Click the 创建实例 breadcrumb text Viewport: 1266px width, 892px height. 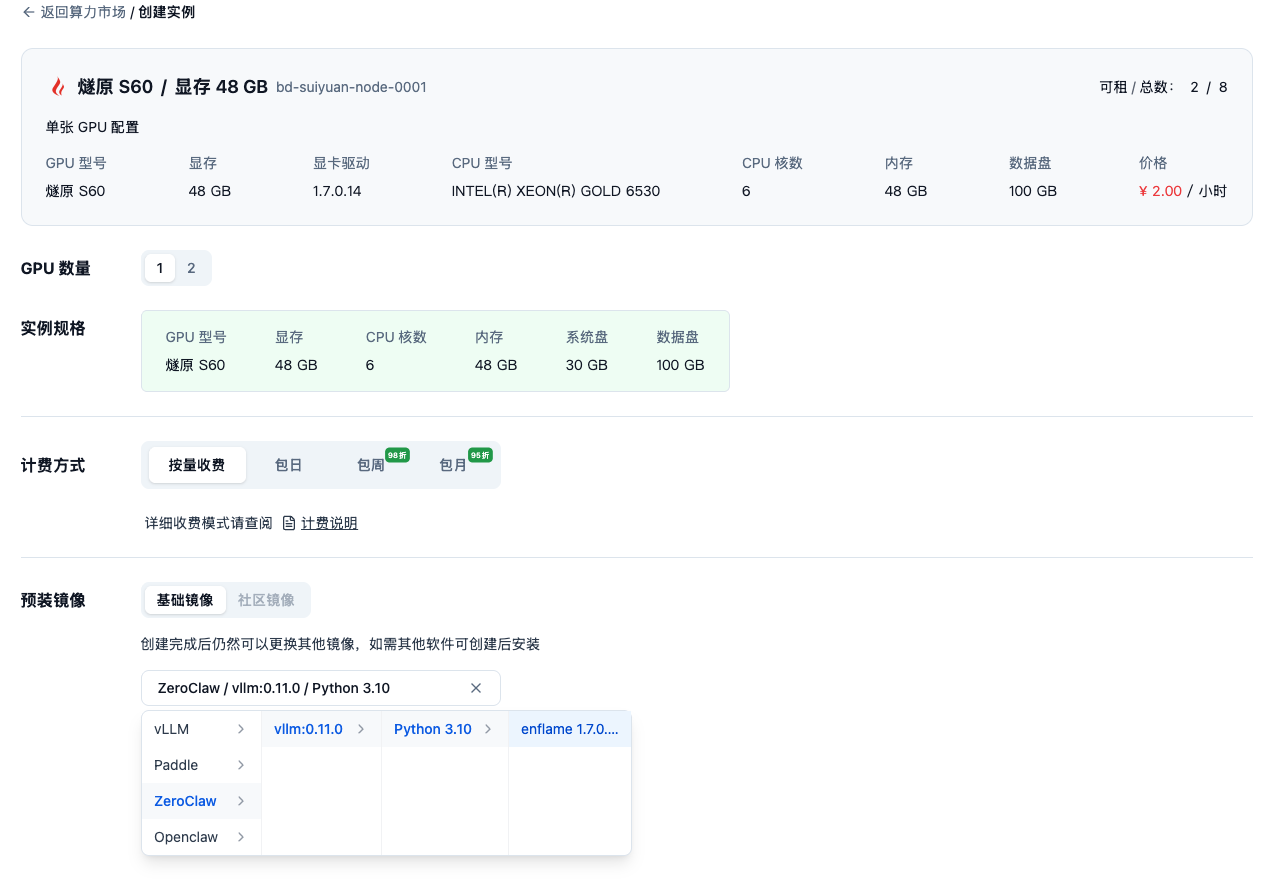click(167, 12)
